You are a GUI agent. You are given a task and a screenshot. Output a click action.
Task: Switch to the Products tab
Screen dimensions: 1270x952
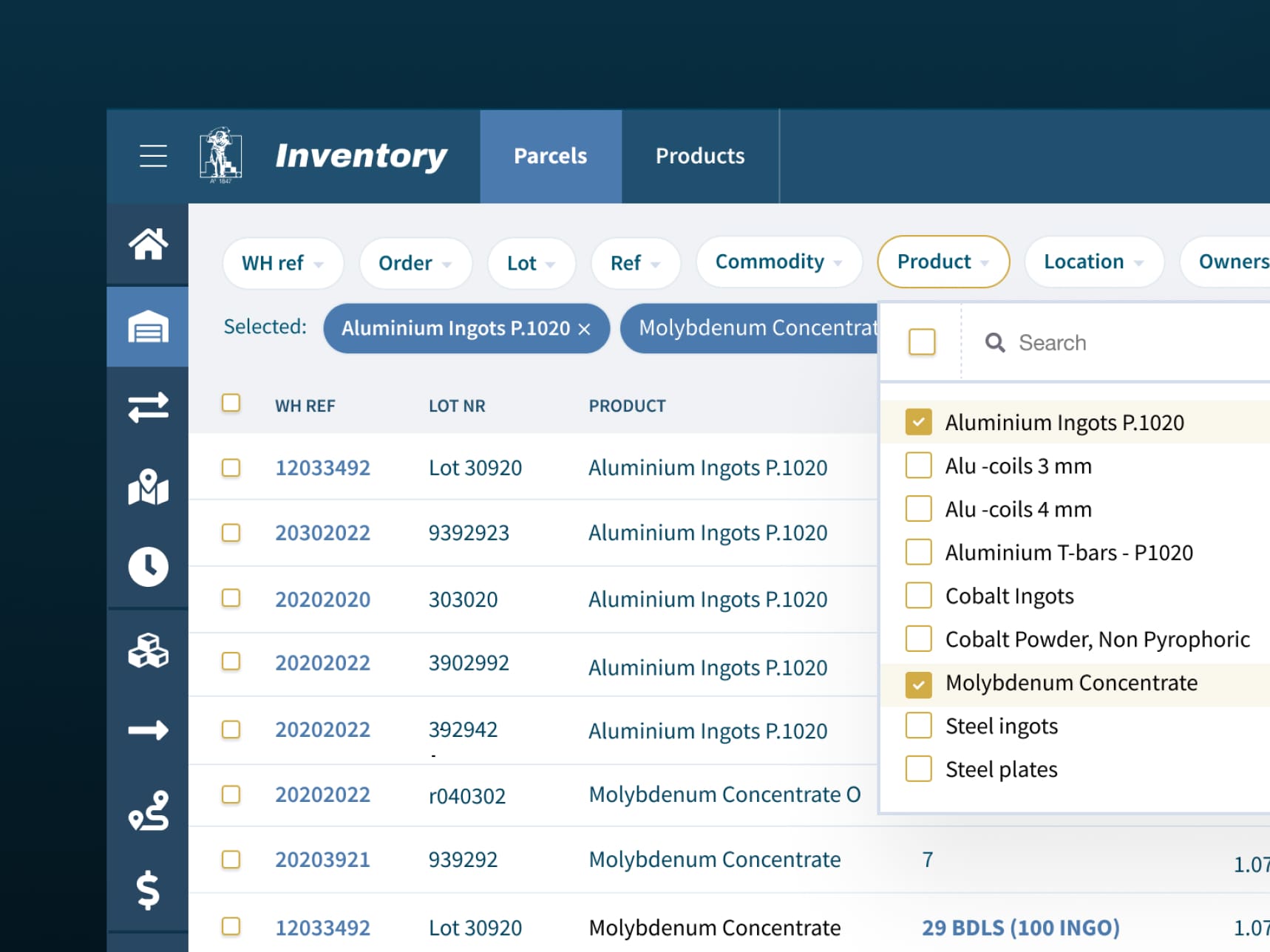tap(699, 156)
